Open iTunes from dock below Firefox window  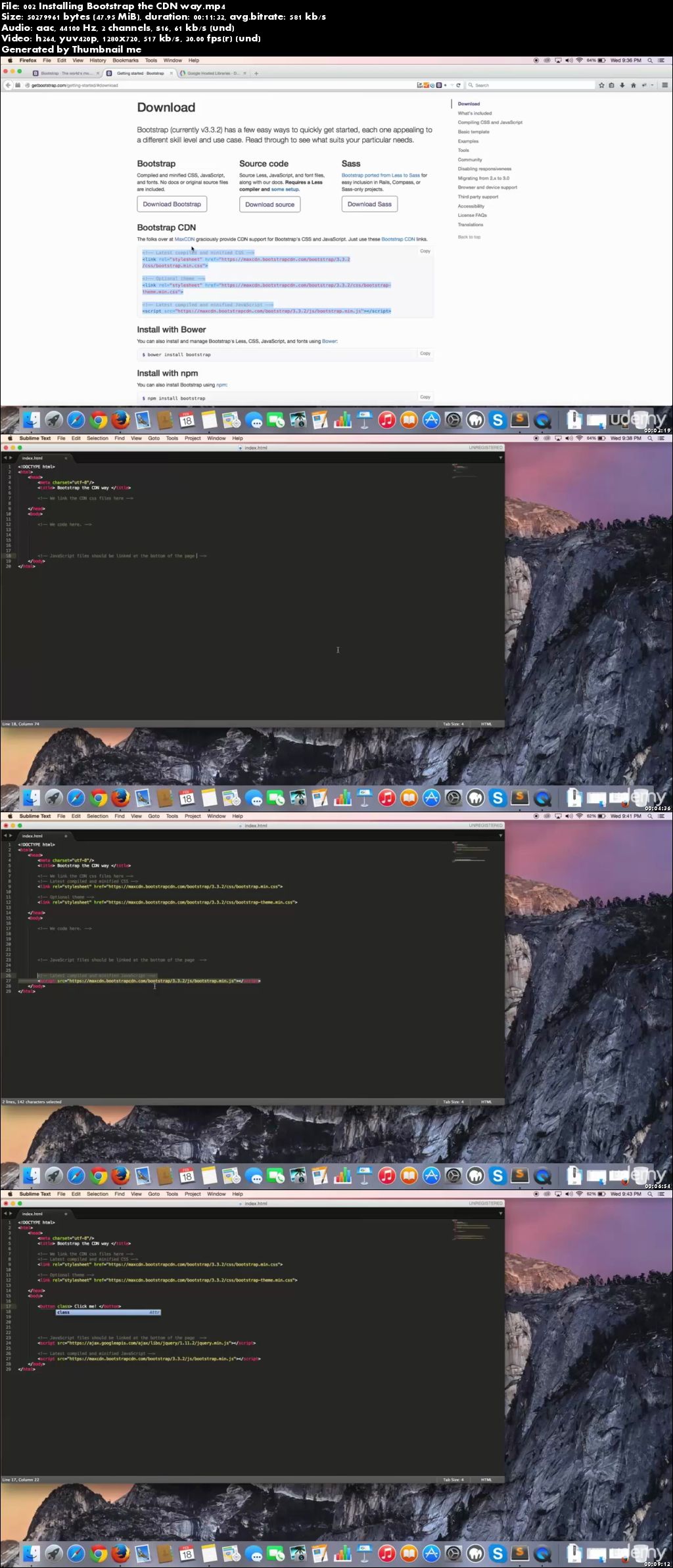(387, 420)
